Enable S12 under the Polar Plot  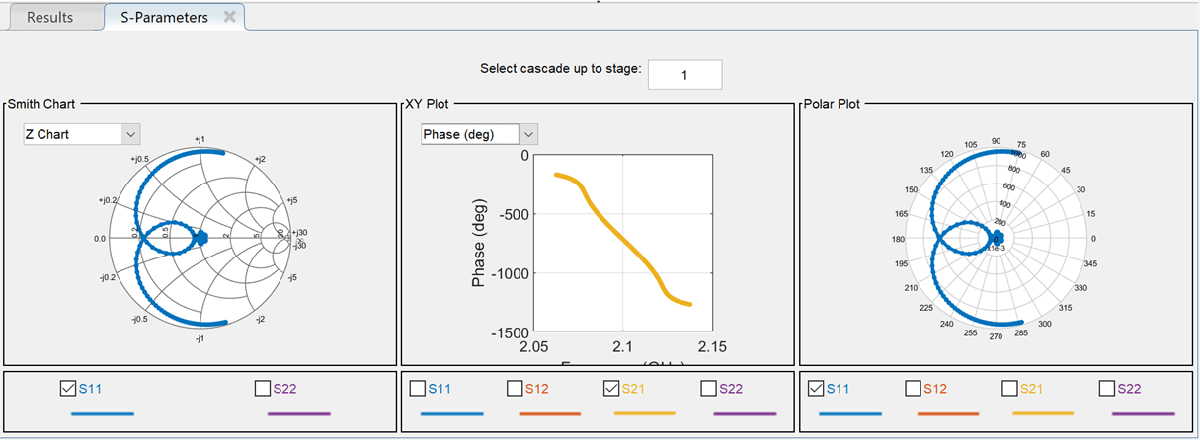913,388
